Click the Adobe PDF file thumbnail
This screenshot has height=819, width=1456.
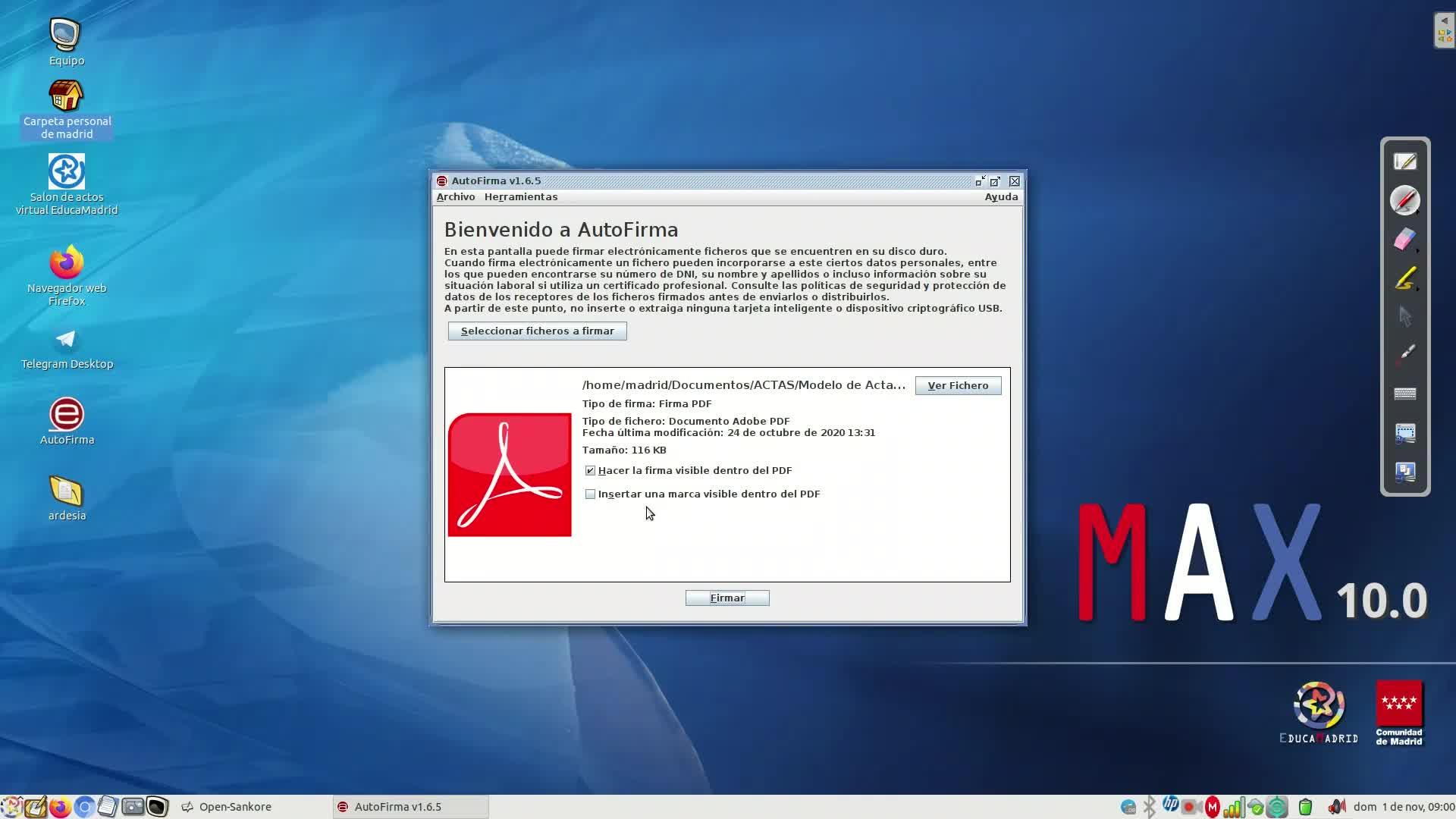click(x=510, y=475)
